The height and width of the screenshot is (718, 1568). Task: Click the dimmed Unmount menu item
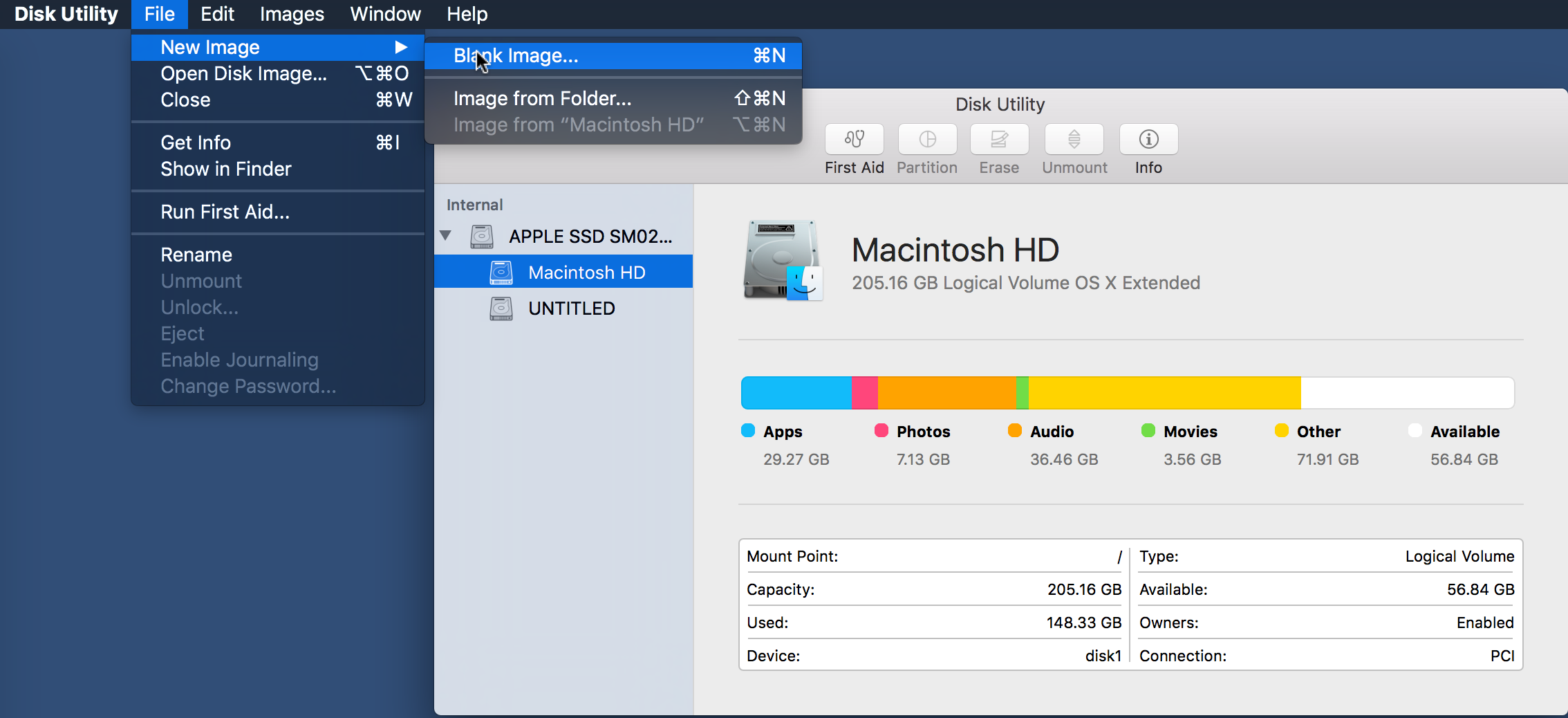[x=278, y=281]
